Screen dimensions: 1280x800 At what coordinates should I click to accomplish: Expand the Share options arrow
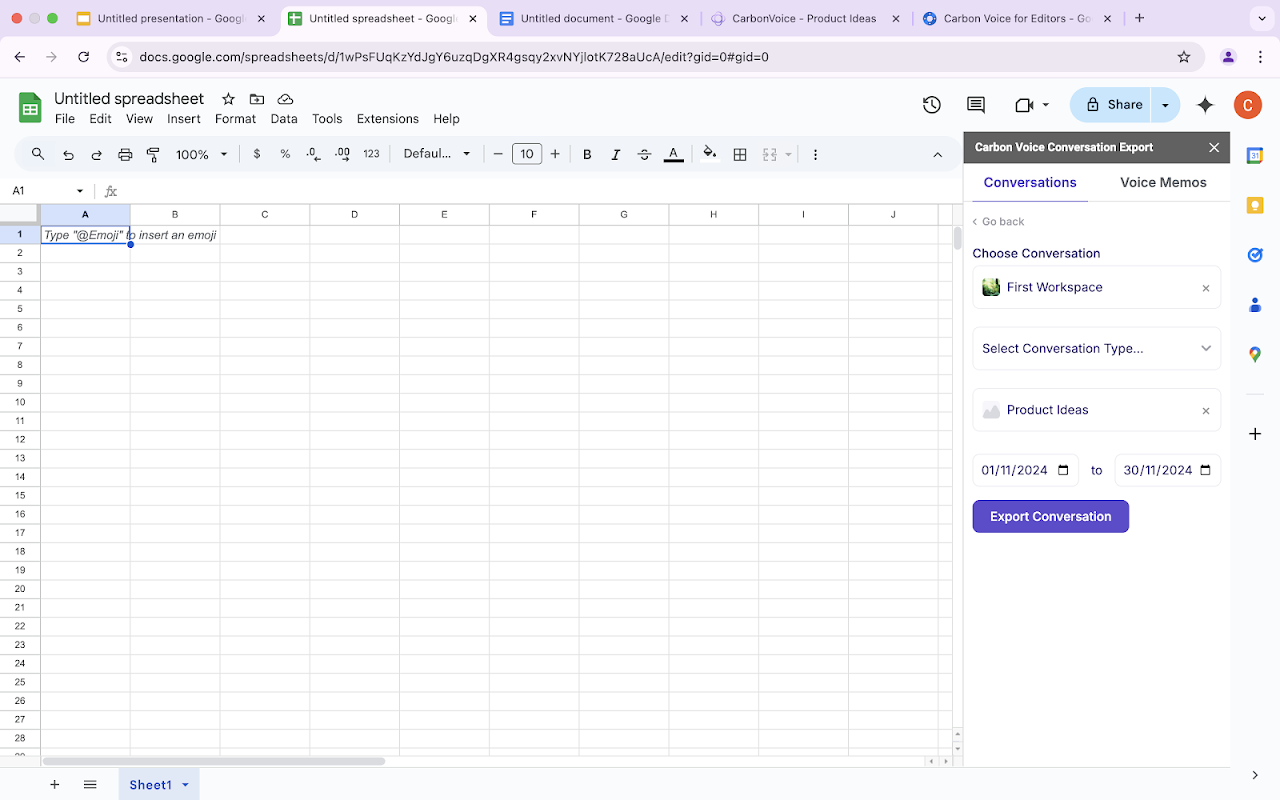click(1165, 105)
